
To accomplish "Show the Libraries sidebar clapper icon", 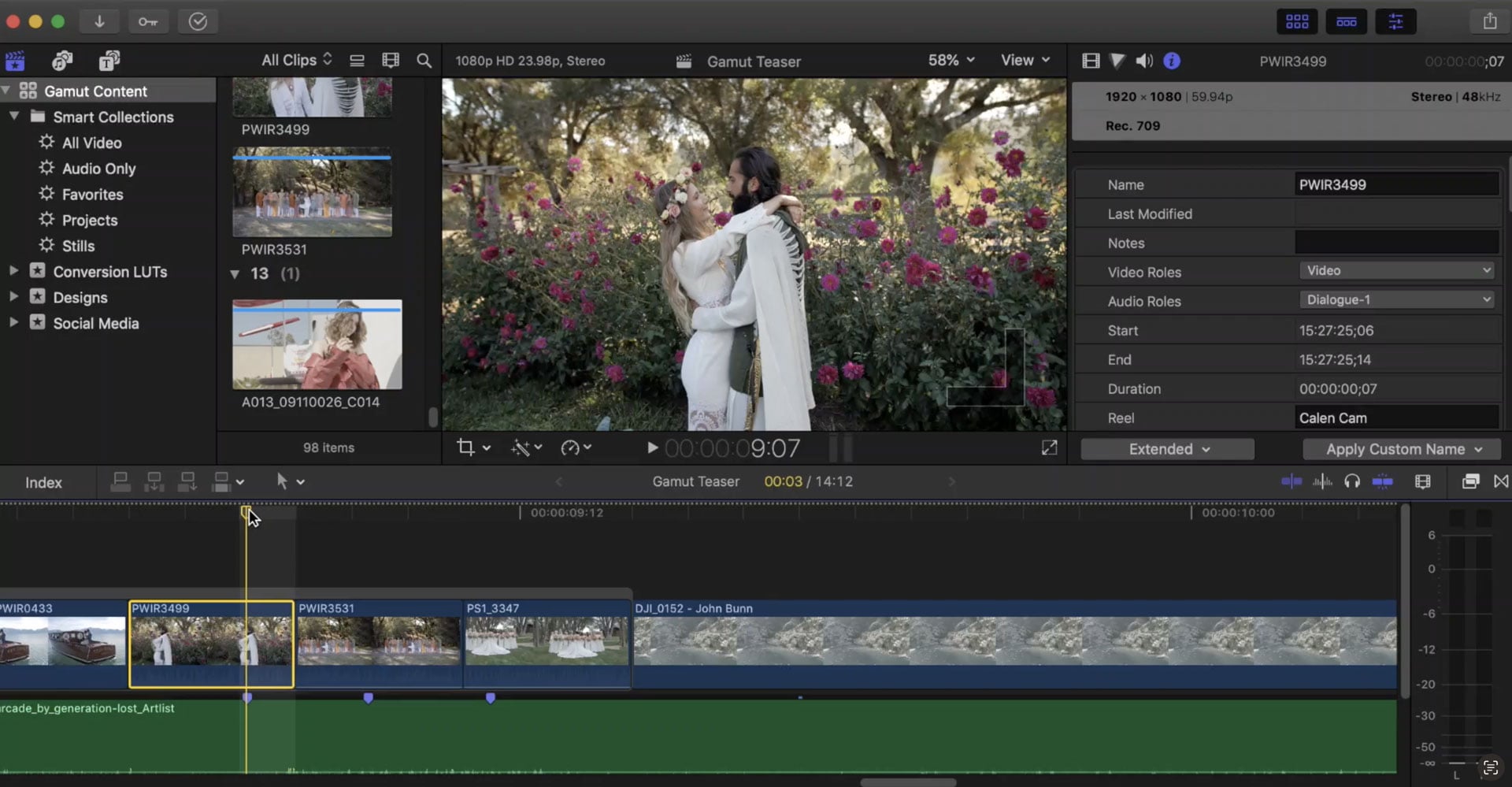I will (x=15, y=61).
